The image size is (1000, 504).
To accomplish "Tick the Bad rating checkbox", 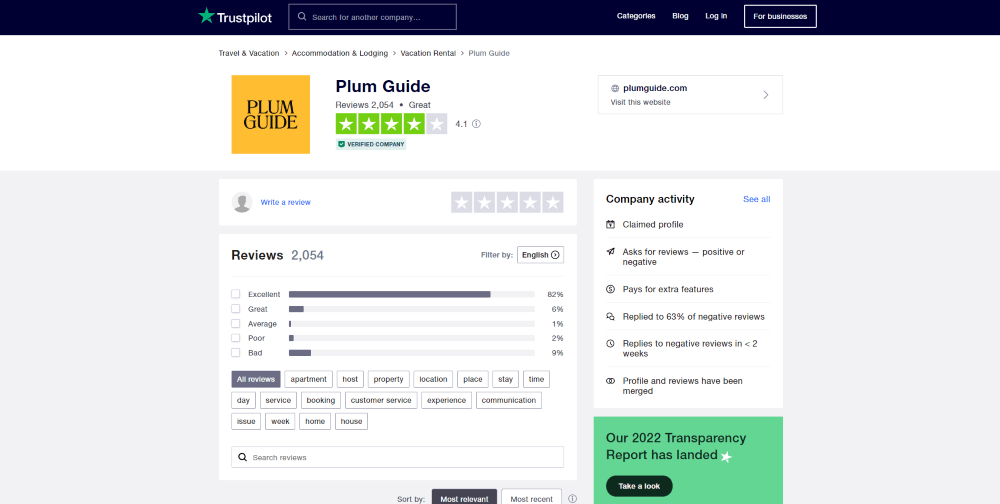I will pyautogui.click(x=236, y=353).
